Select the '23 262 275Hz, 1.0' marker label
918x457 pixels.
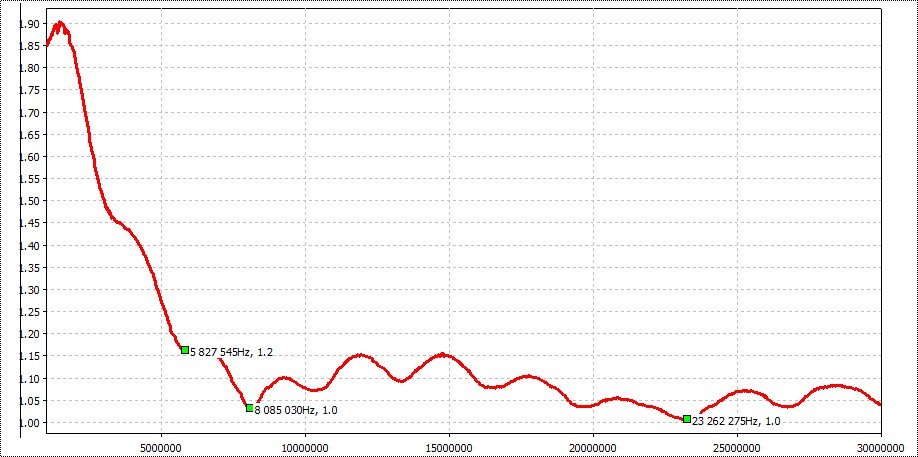click(x=736, y=421)
